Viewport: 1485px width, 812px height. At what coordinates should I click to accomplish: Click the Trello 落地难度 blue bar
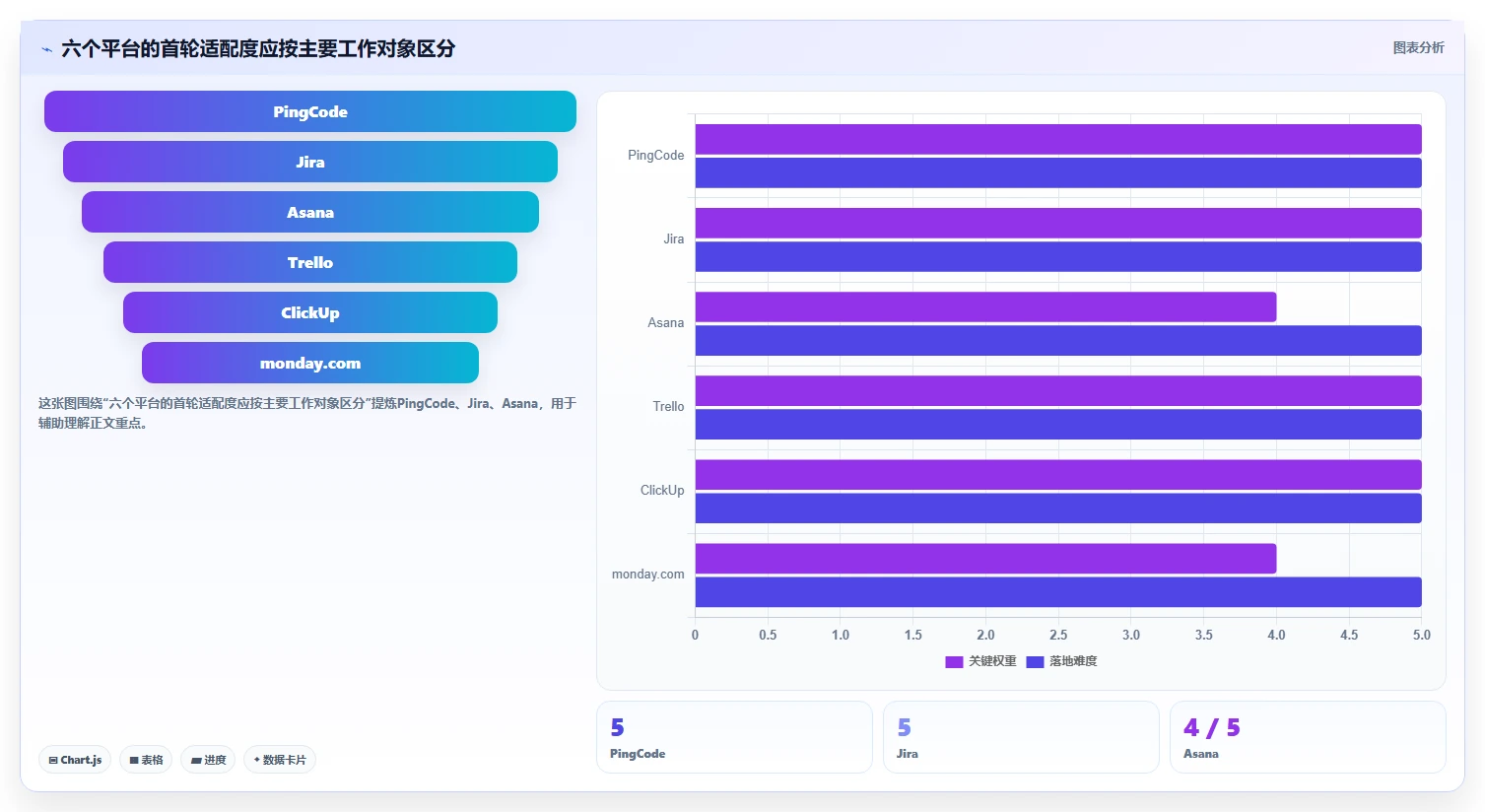click(x=1058, y=424)
